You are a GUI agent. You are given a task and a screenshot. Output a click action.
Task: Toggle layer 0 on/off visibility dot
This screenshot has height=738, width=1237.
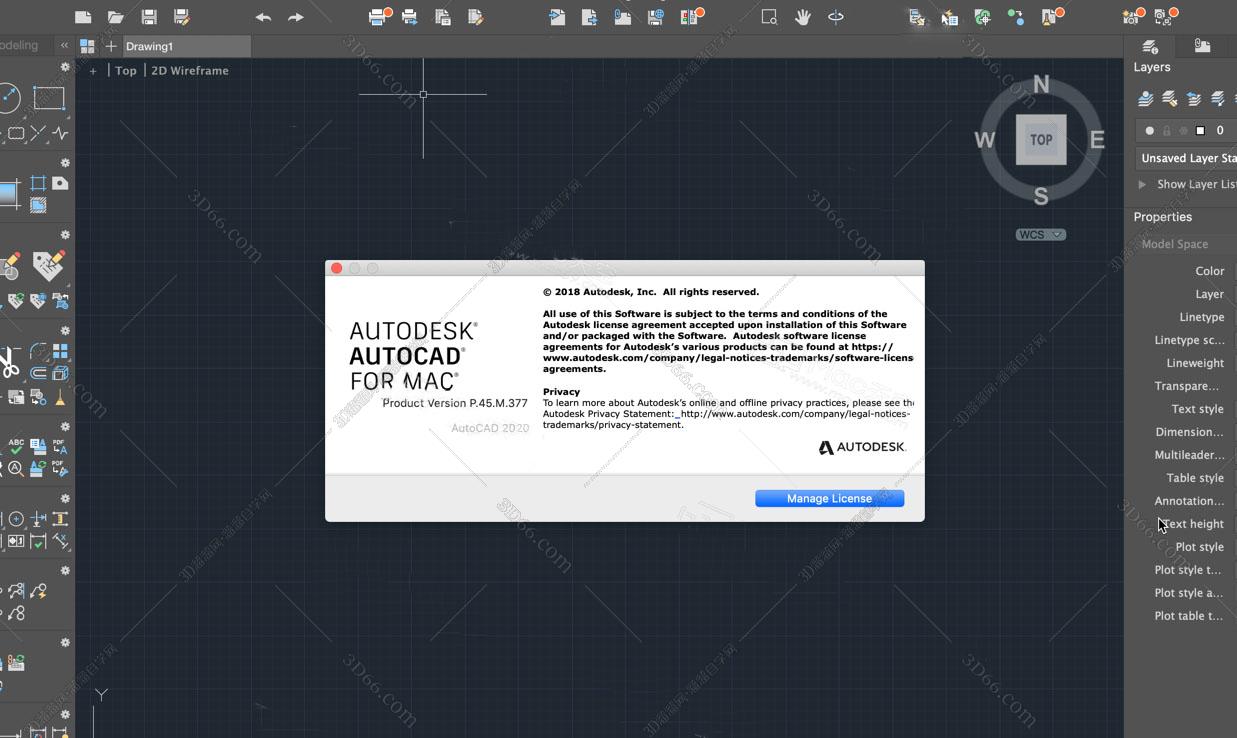pyautogui.click(x=1150, y=131)
